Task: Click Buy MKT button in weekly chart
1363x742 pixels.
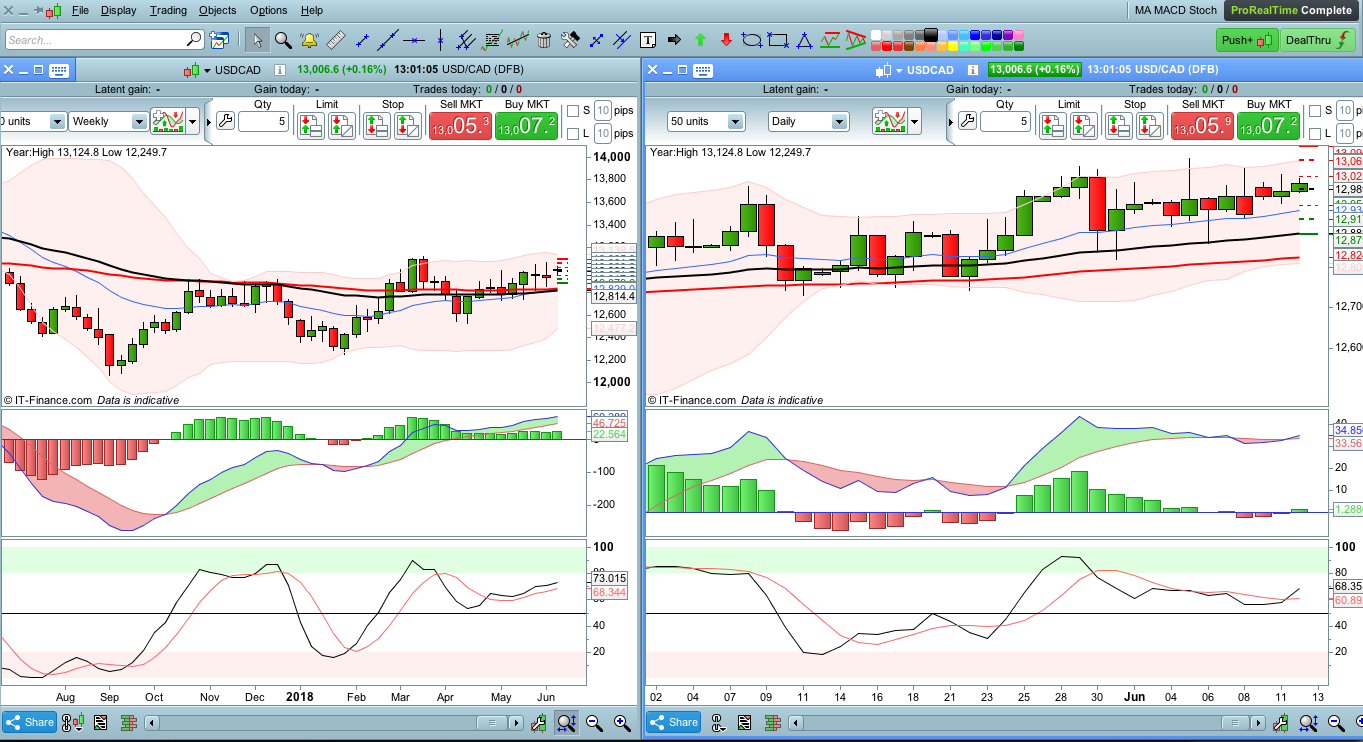Action: pos(526,125)
